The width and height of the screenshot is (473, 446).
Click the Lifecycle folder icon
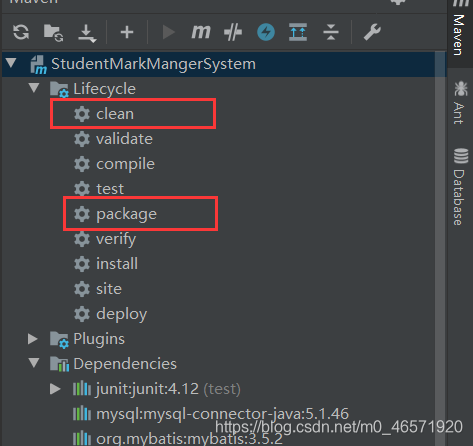click(59, 89)
